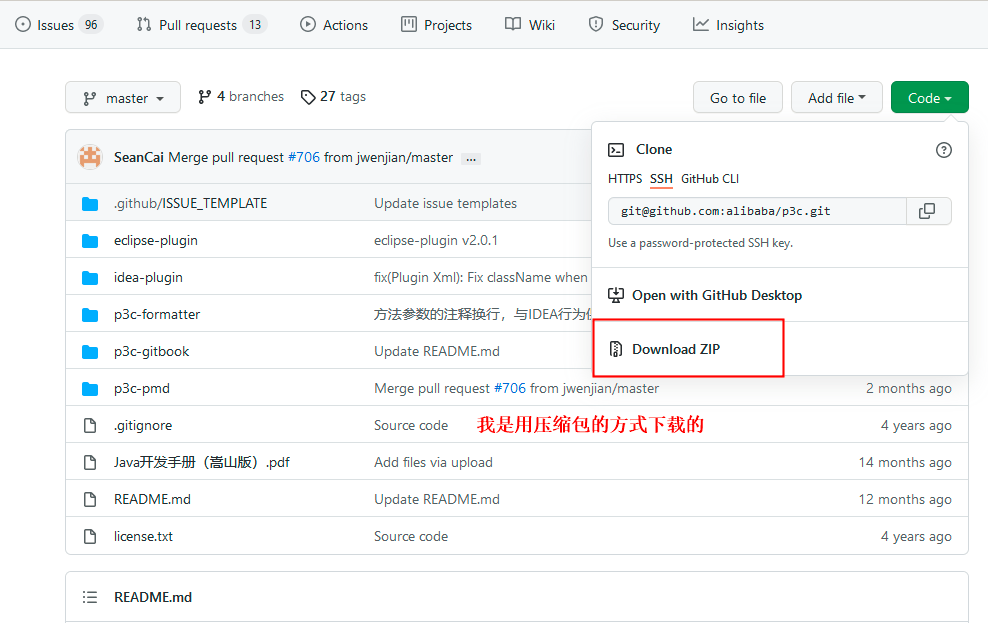Click folder icon next to idea-plugin

90,278
